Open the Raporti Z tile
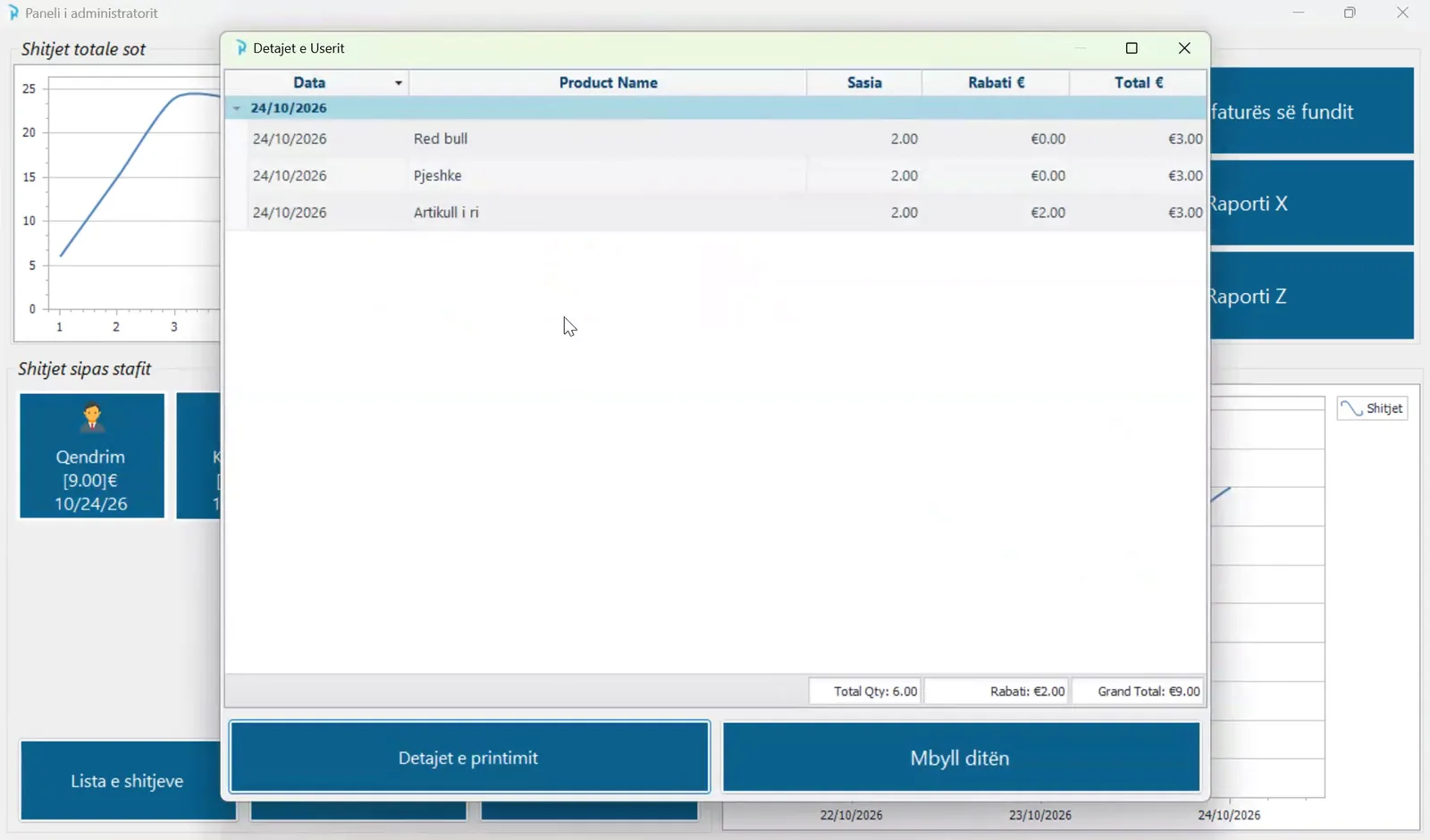1430x840 pixels. [x=1312, y=296]
